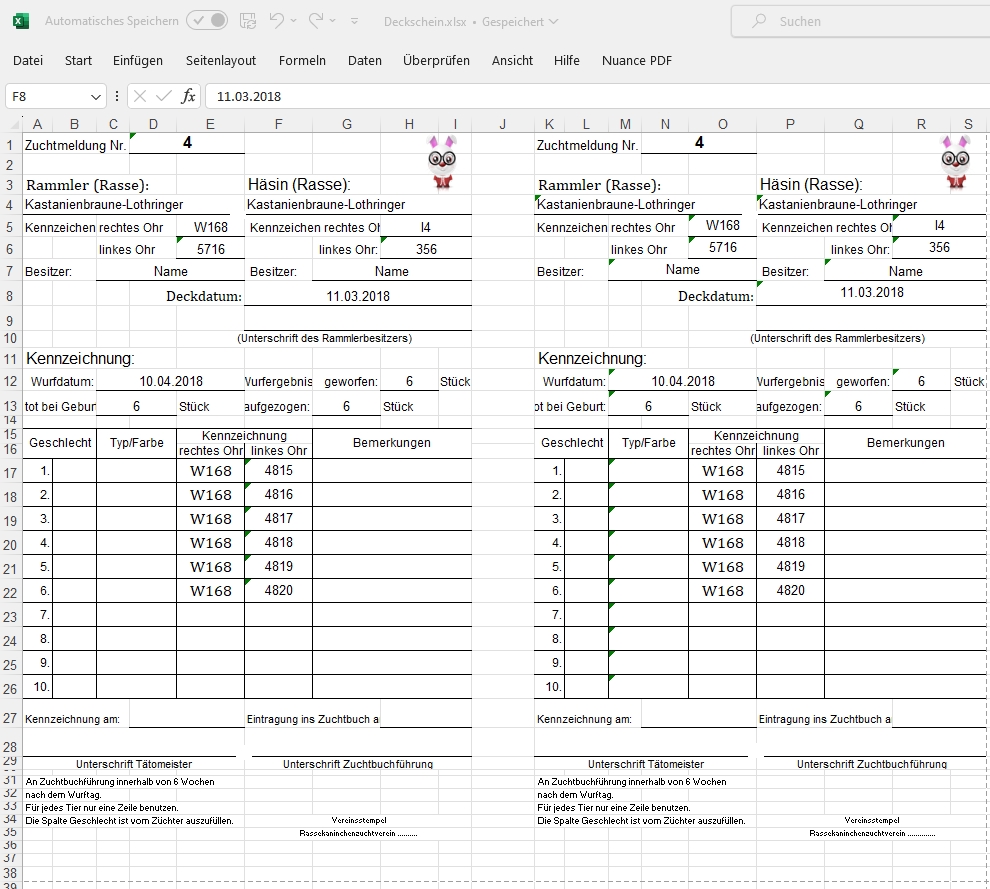Open the Einfügen tab
990x889 pixels.
(138, 61)
